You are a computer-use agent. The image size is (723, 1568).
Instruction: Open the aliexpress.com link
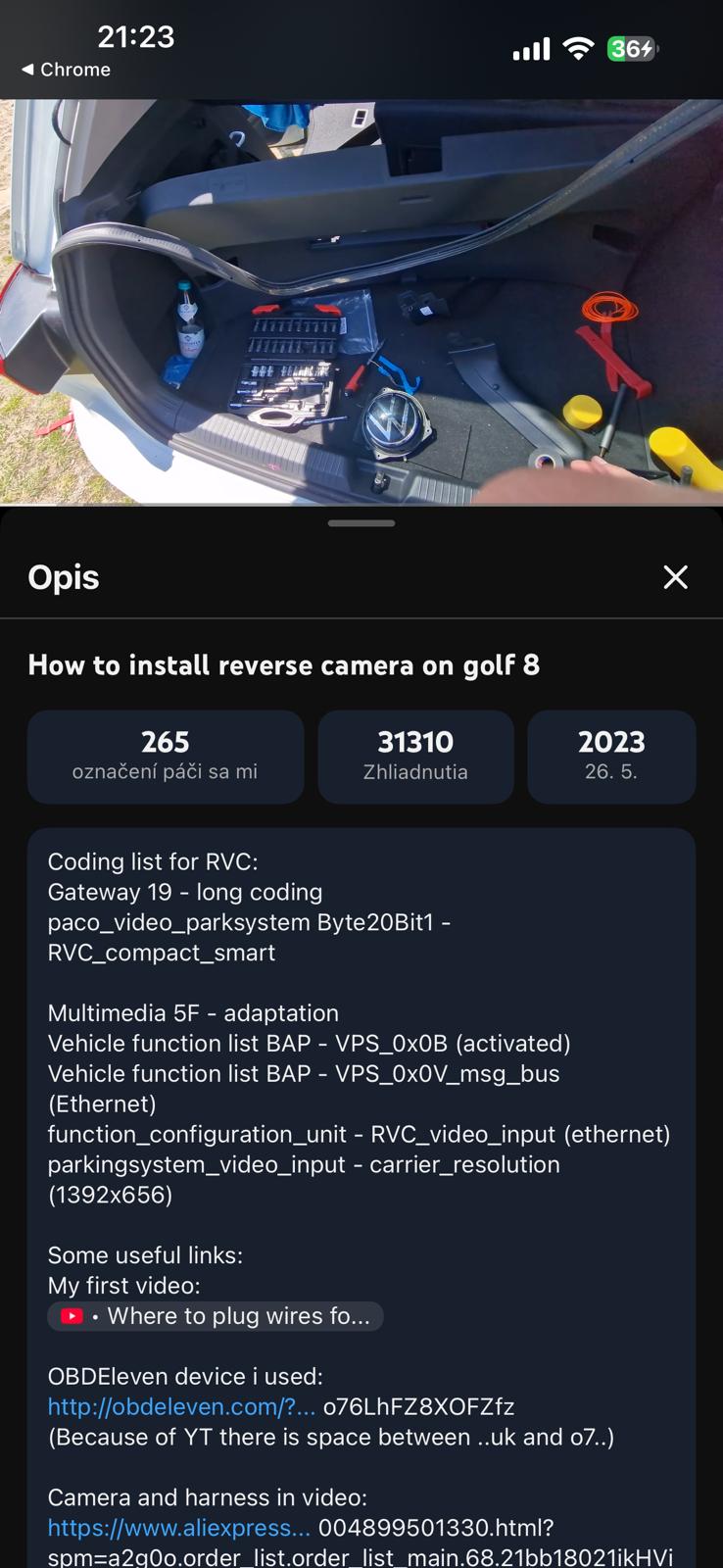coord(178,1528)
